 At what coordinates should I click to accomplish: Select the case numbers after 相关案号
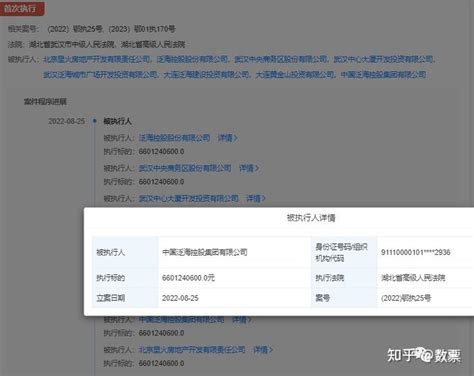coord(111,29)
